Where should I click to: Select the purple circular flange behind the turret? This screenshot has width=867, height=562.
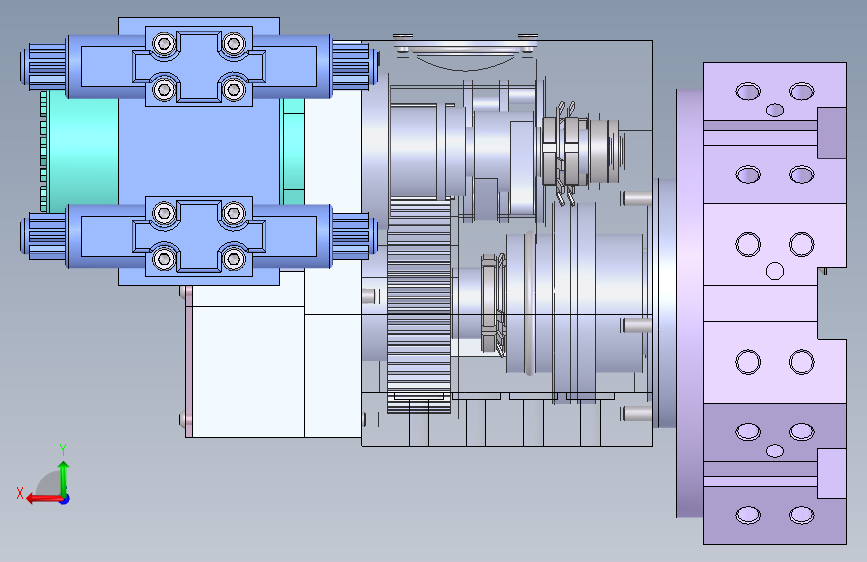point(690,303)
